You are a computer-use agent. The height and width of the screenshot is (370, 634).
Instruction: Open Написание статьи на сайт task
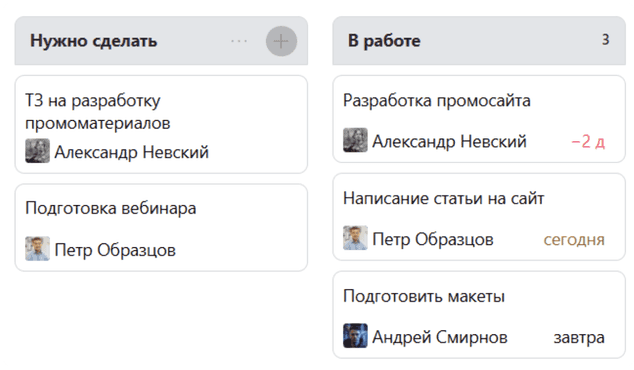[479, 217]
